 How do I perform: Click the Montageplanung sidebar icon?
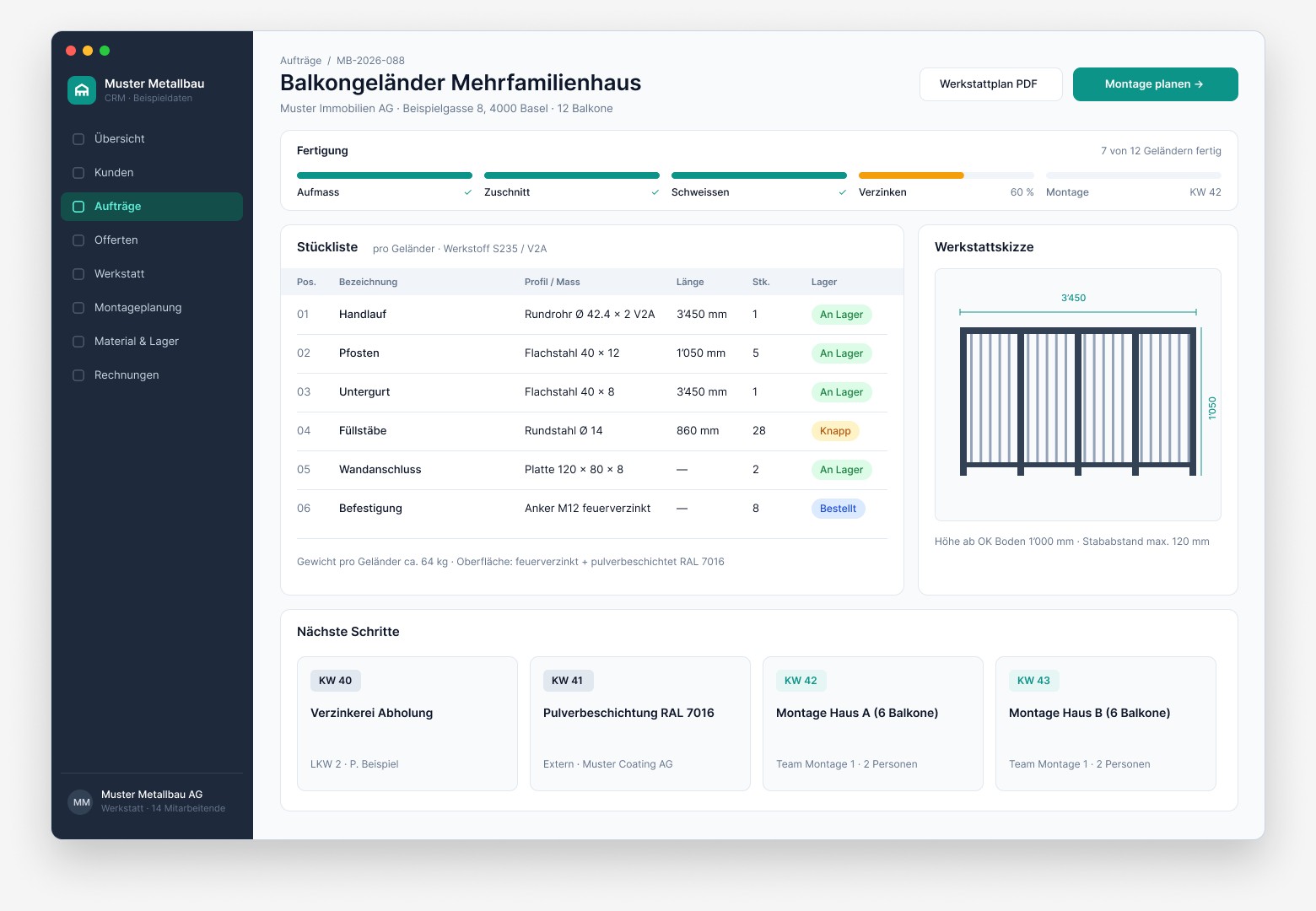pos(78,308)
